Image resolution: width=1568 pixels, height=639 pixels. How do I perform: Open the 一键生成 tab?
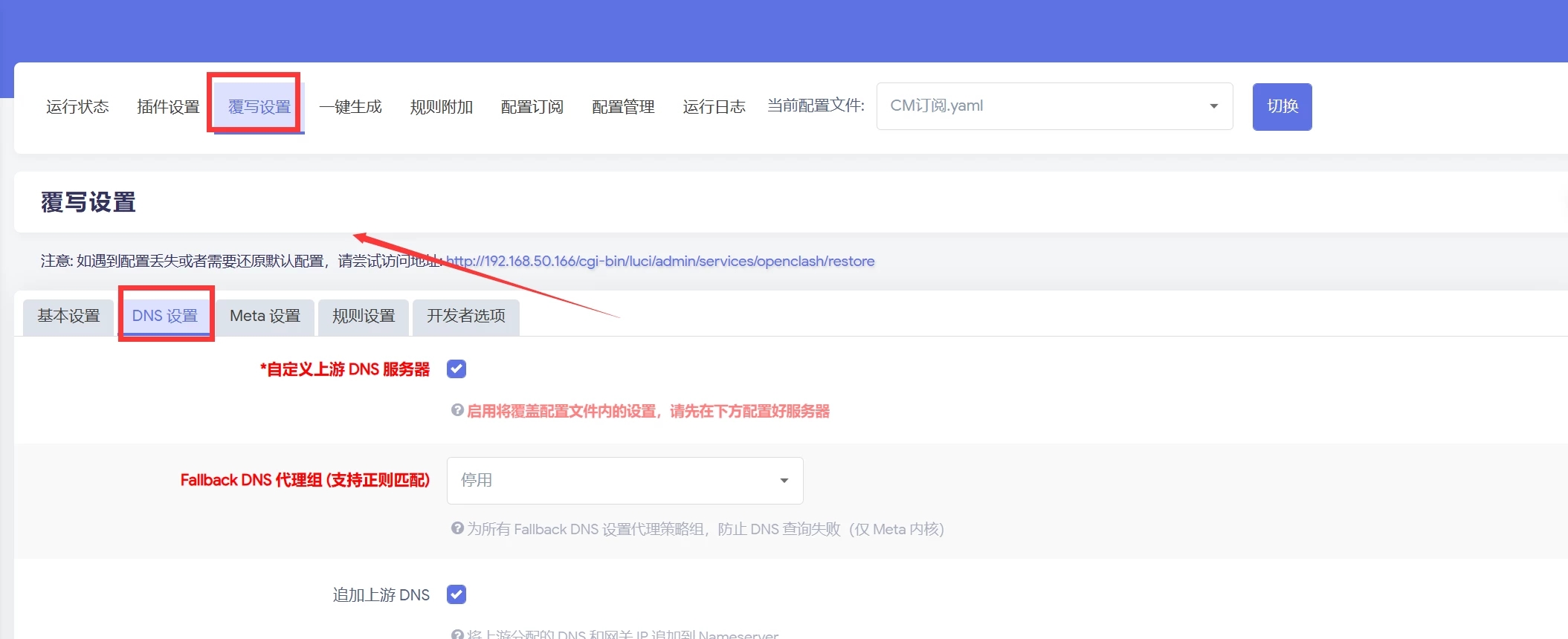pos(350,107)
